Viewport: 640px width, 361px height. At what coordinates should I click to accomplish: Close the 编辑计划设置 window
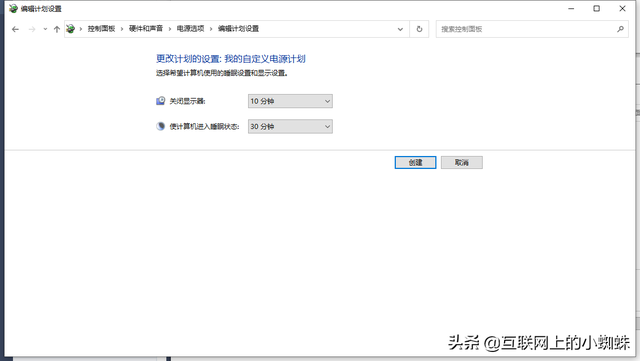tap(622, 8)
